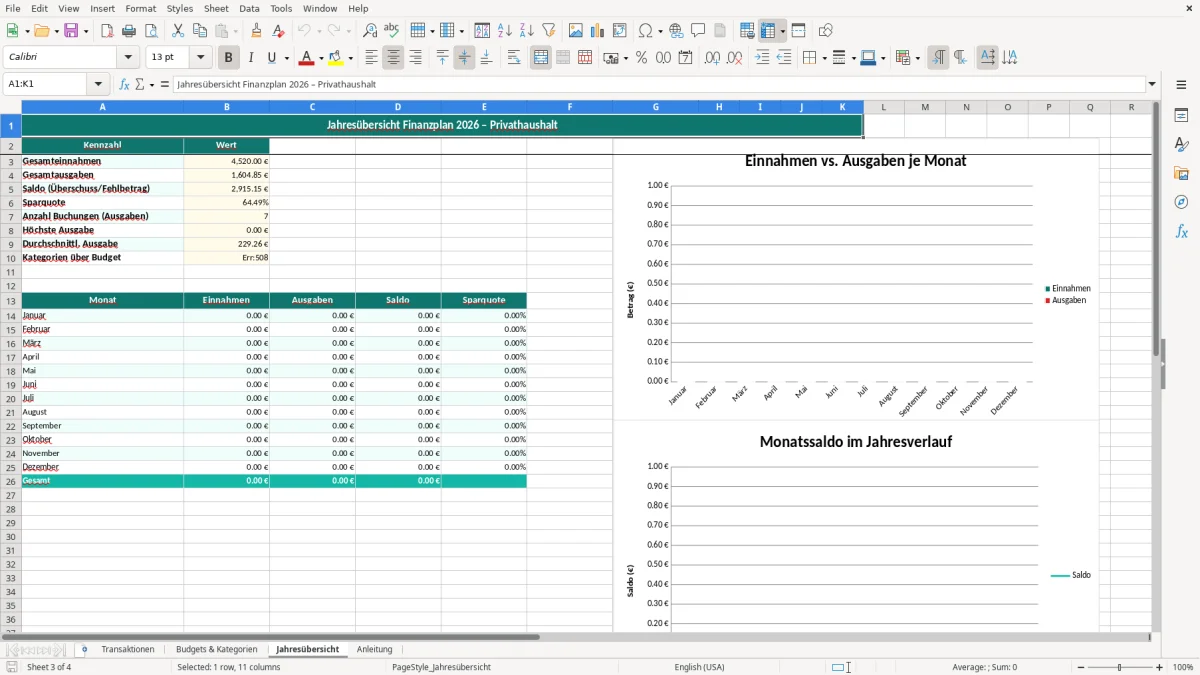Viewport: 1200px width, 675px height.
Task: Center cell text horizontally
Action: click(394, 58)
